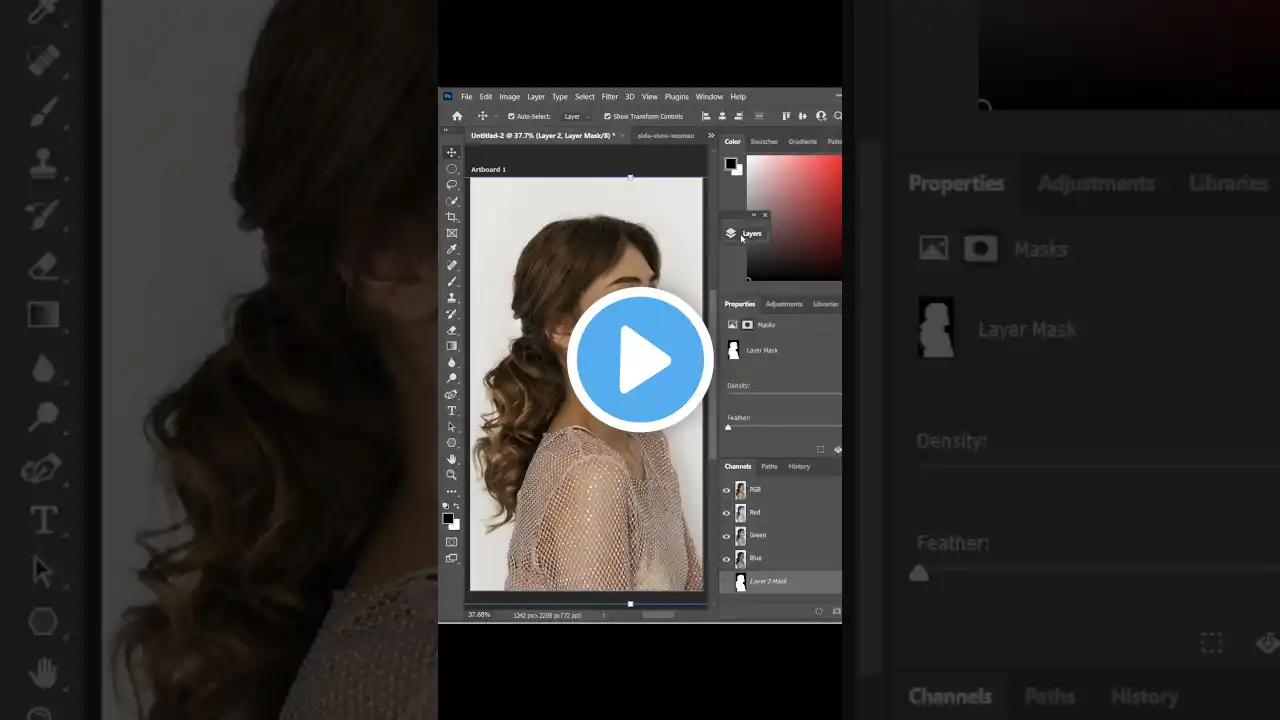The image size is (1280, 720).
Task: Select the Hand tool
Action: click(x=452, y=459)
